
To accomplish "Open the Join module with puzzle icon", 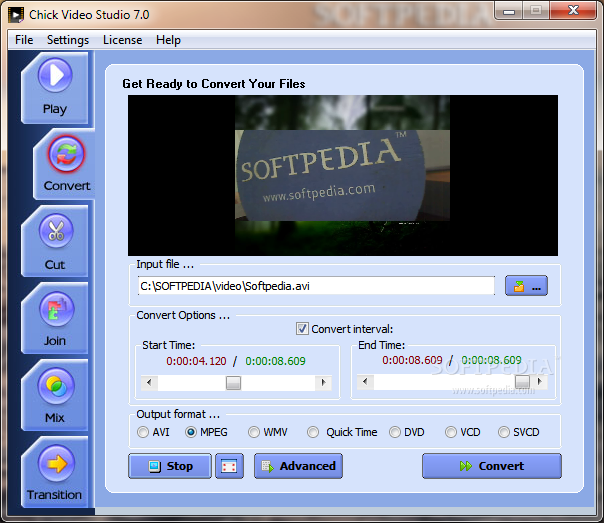I will point(55,318).
